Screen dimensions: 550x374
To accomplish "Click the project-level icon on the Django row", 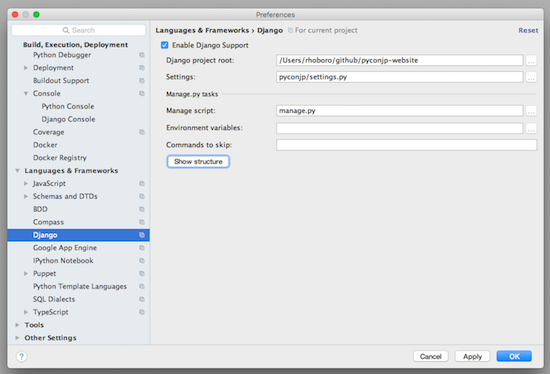I will click(x=142, y=235).
